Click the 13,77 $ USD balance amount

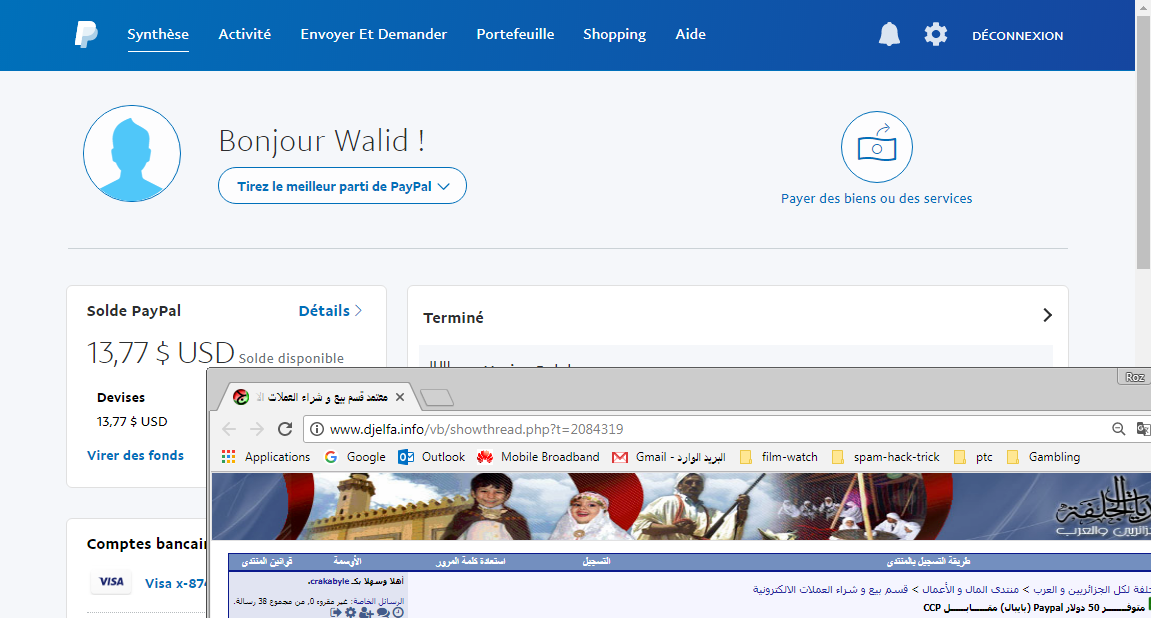[161, 353]
